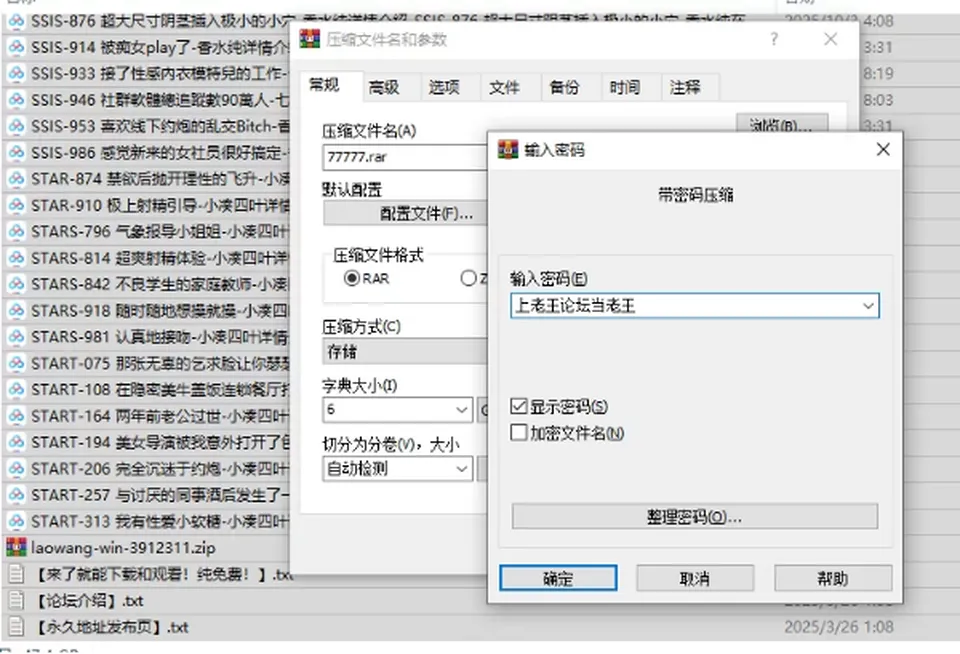Click 取消 in the password dialog
Screen dimensions: 960x654
(695, 578)
